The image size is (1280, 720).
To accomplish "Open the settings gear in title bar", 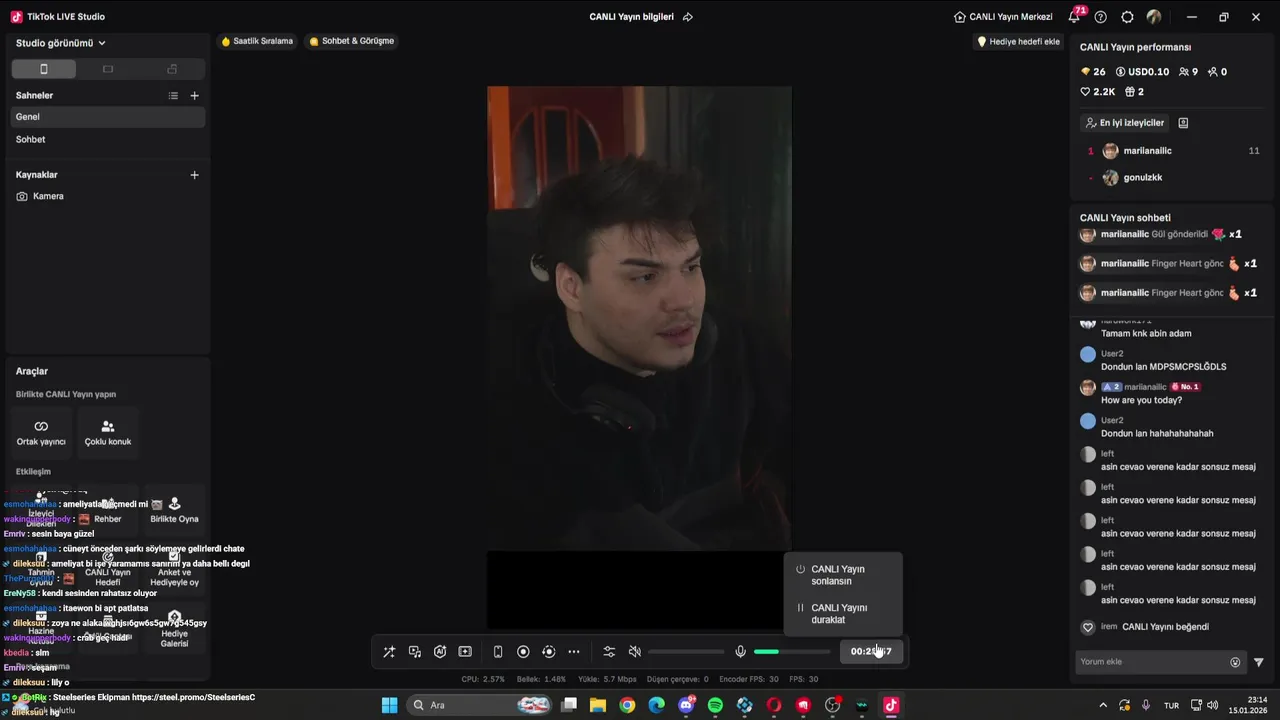I will [x=1128, y=17].
